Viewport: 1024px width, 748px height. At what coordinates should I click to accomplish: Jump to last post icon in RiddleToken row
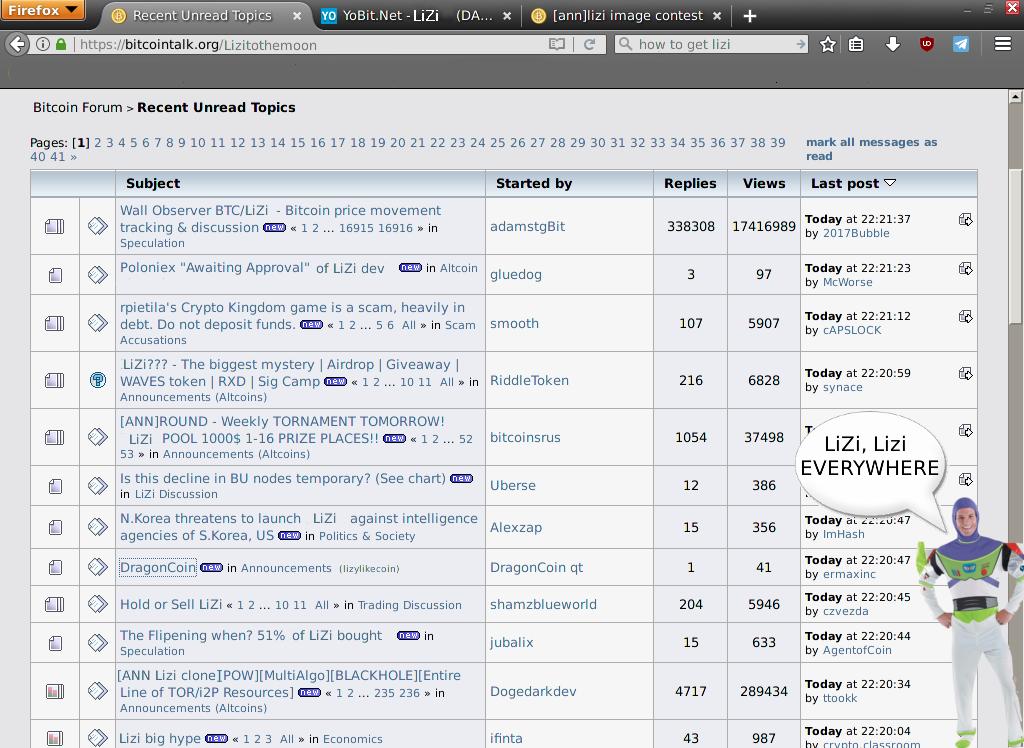point(965,374)
